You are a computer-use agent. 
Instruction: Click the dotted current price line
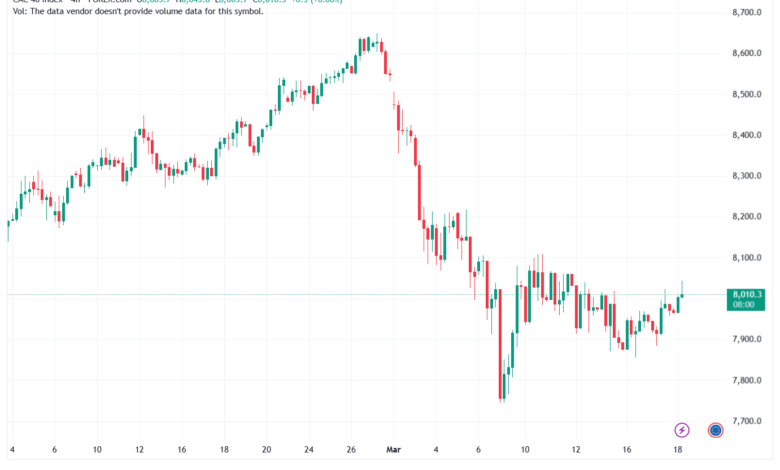point(300,294)
